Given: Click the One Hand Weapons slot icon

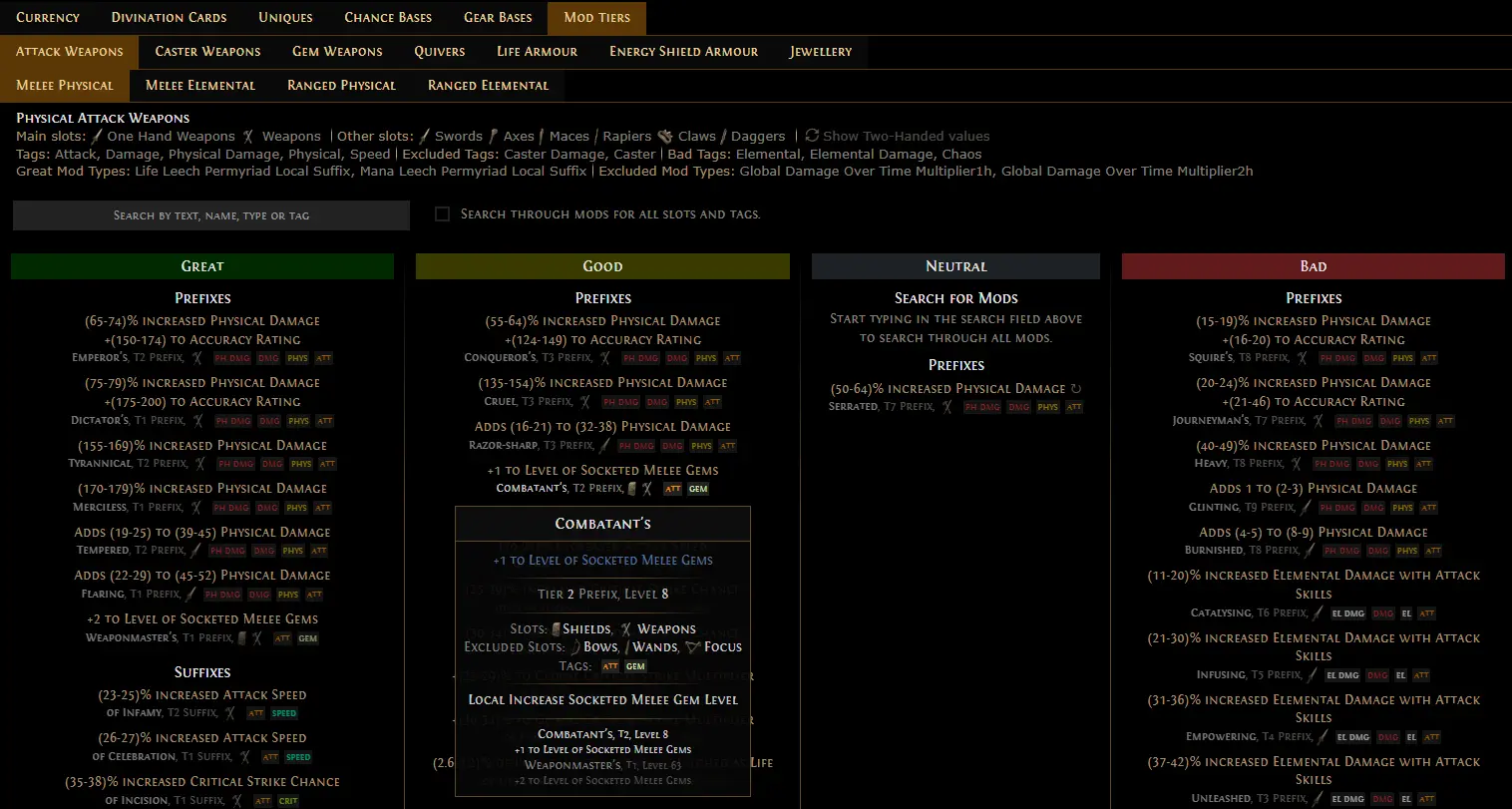Looking at the screenshot, I should (x=97, y=137).
